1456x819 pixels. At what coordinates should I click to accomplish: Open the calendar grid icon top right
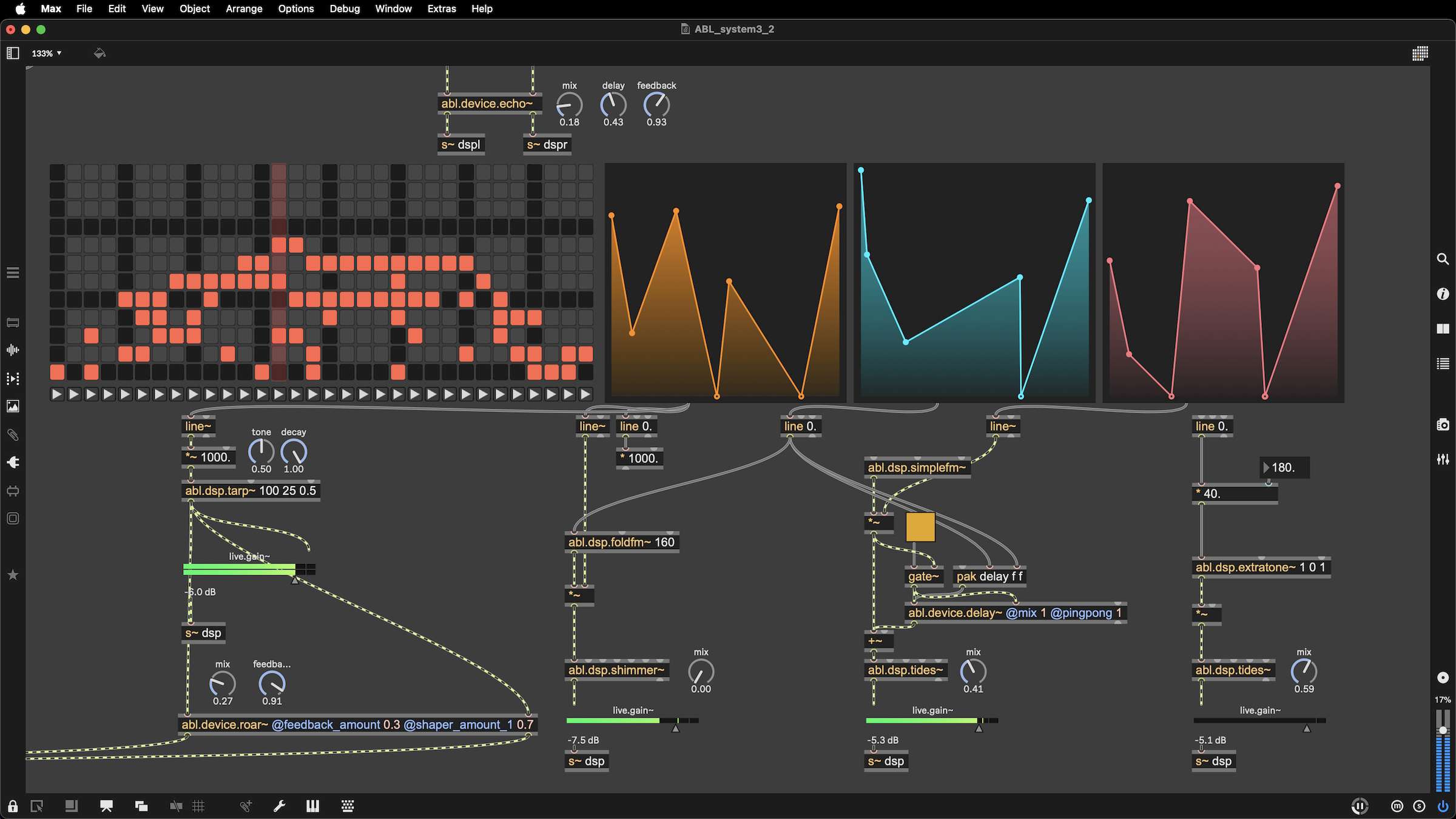tap(1420, 53)
